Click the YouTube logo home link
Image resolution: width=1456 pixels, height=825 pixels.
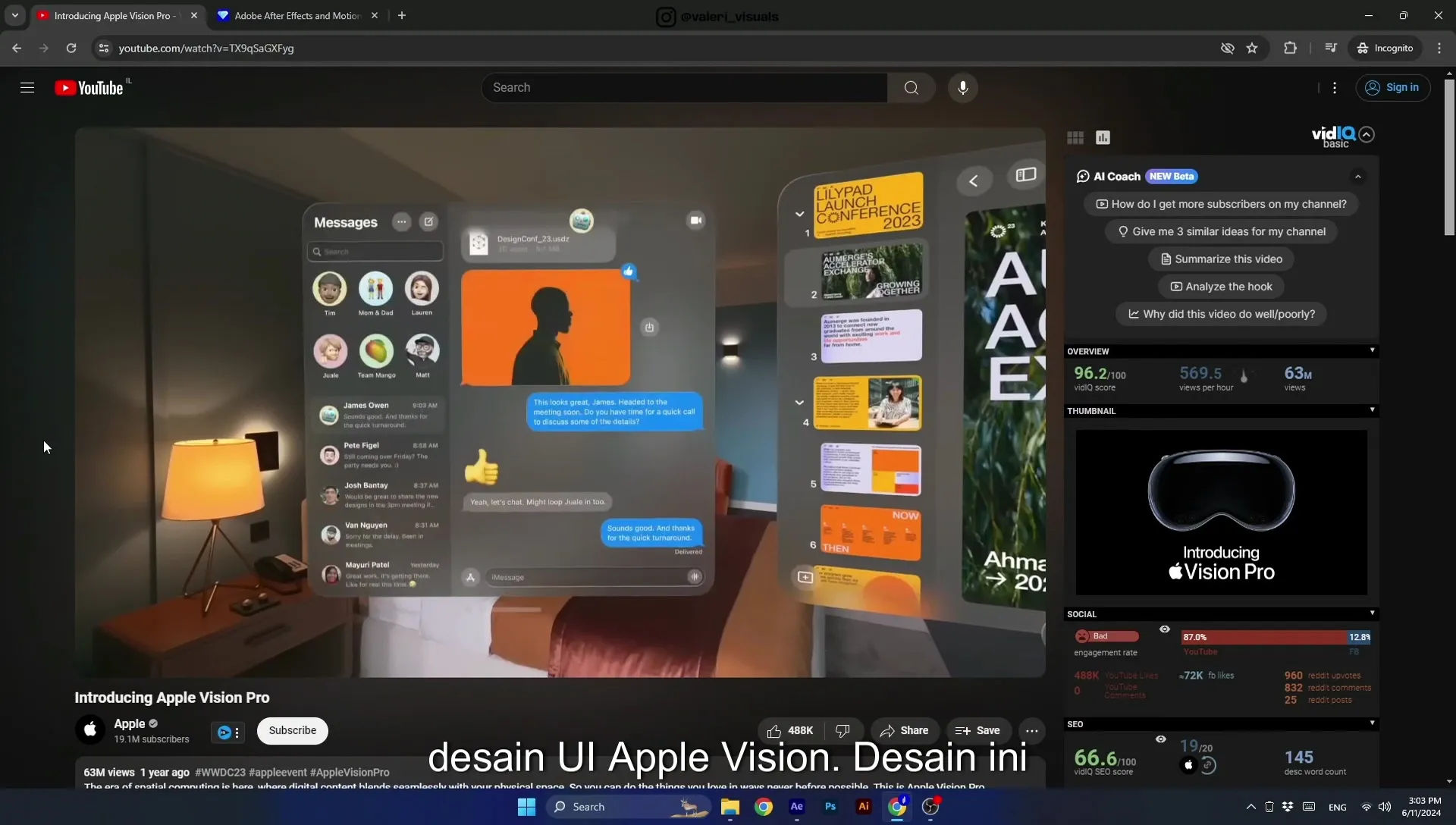pyautogui.click(x=89, y=88)
